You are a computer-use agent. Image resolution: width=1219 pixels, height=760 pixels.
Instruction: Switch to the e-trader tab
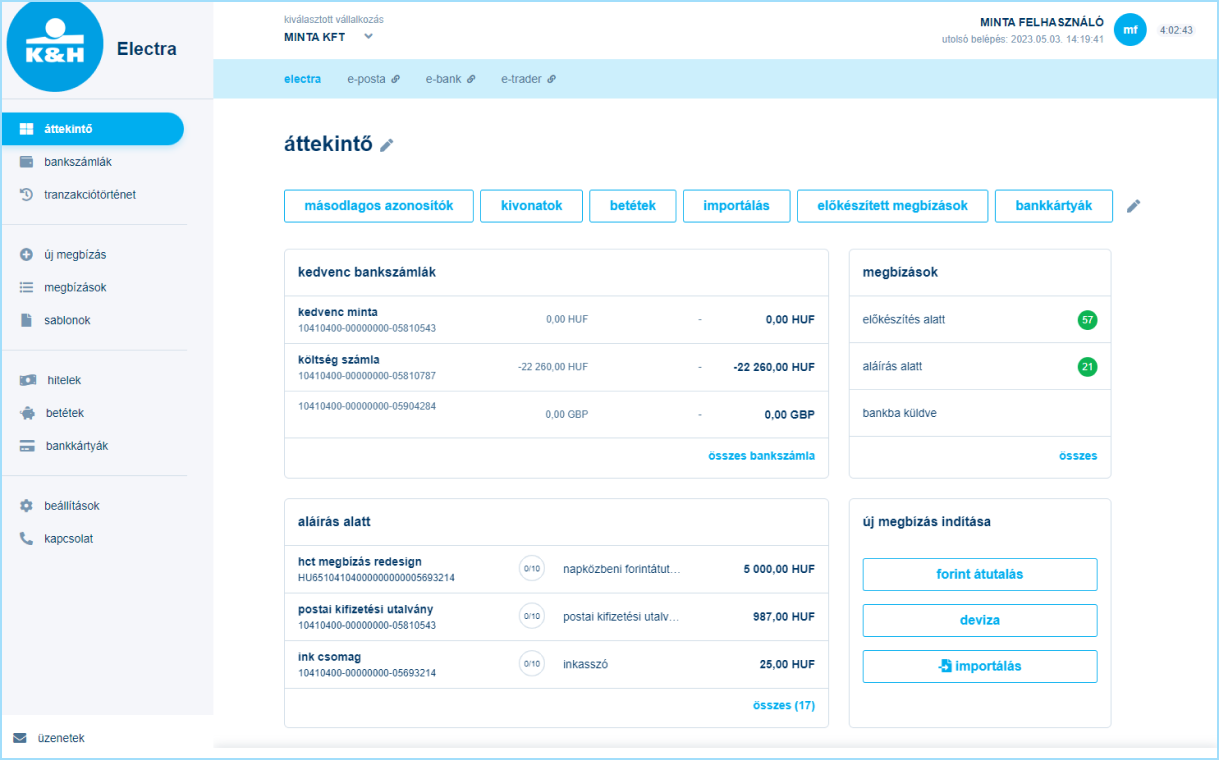pyautogui.click(x=527, y=79)
